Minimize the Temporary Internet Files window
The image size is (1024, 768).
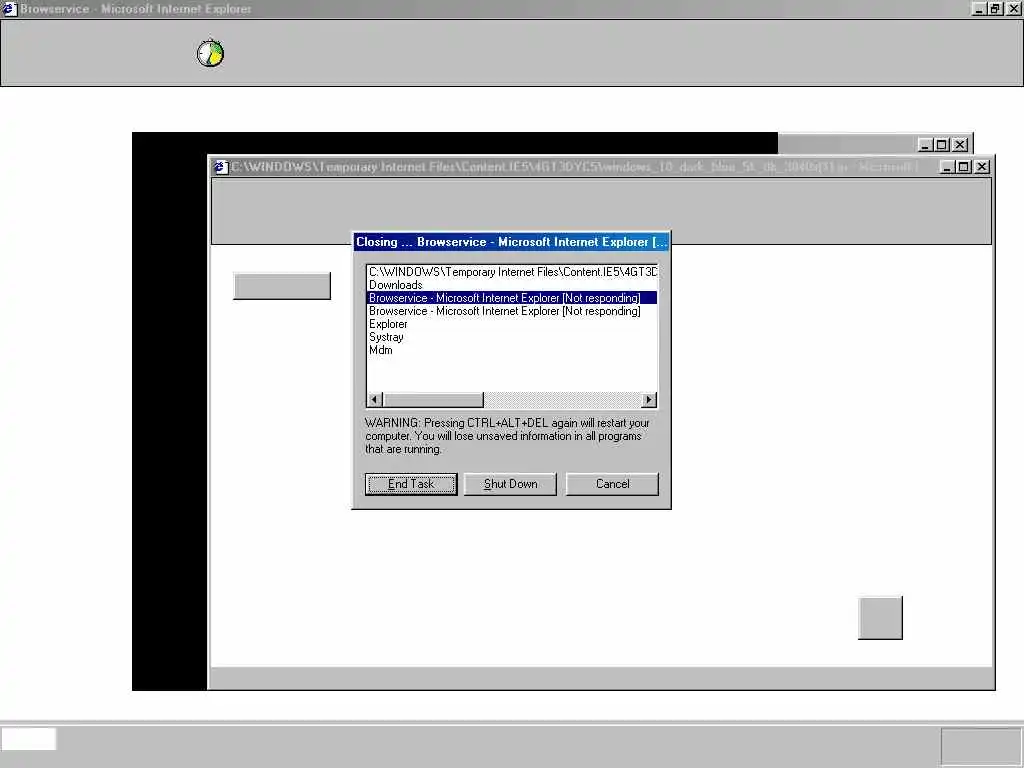click(947, 167)
